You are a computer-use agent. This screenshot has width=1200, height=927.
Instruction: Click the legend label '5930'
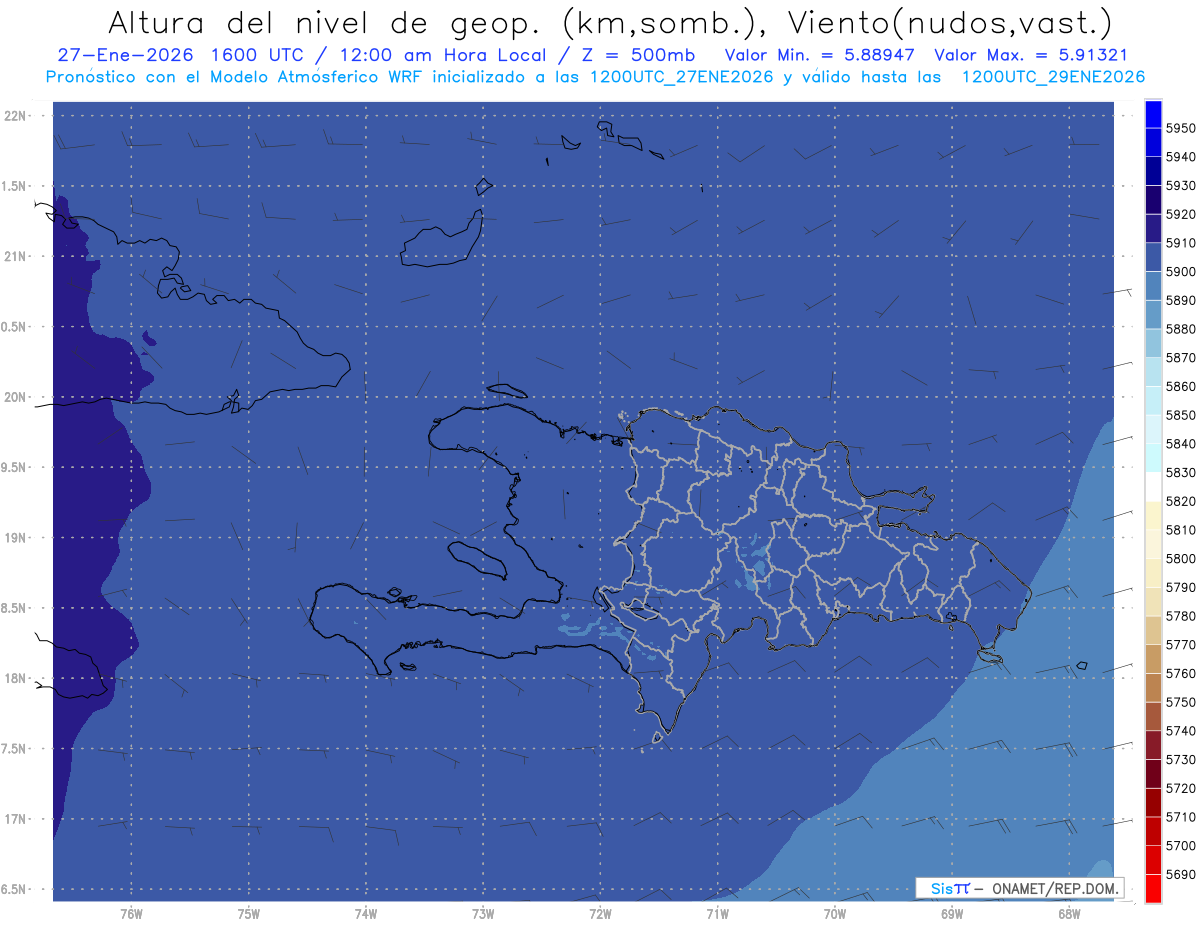click(x=1180, y=186)
